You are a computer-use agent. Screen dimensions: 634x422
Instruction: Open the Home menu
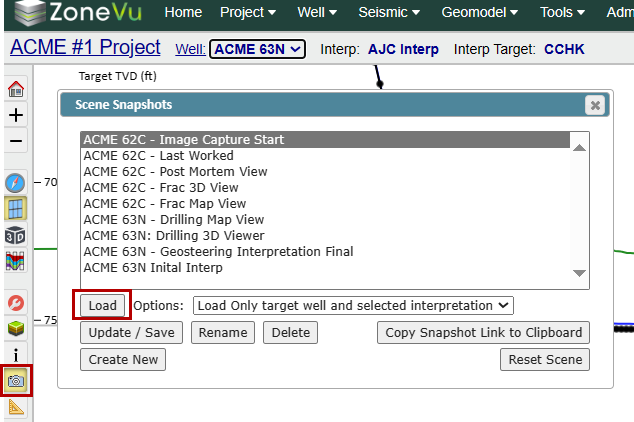point(183,13)
